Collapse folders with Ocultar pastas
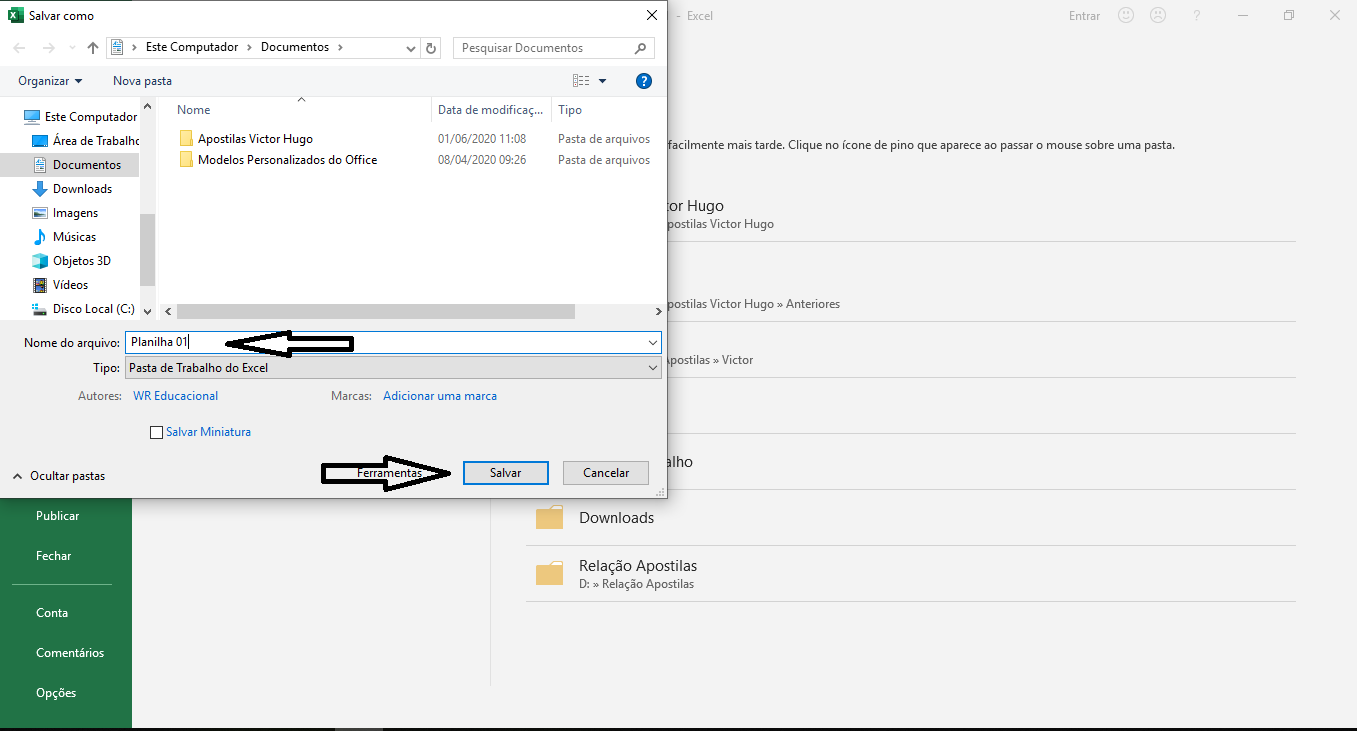The image size is (1357, 731). click(x=59, y=476)
